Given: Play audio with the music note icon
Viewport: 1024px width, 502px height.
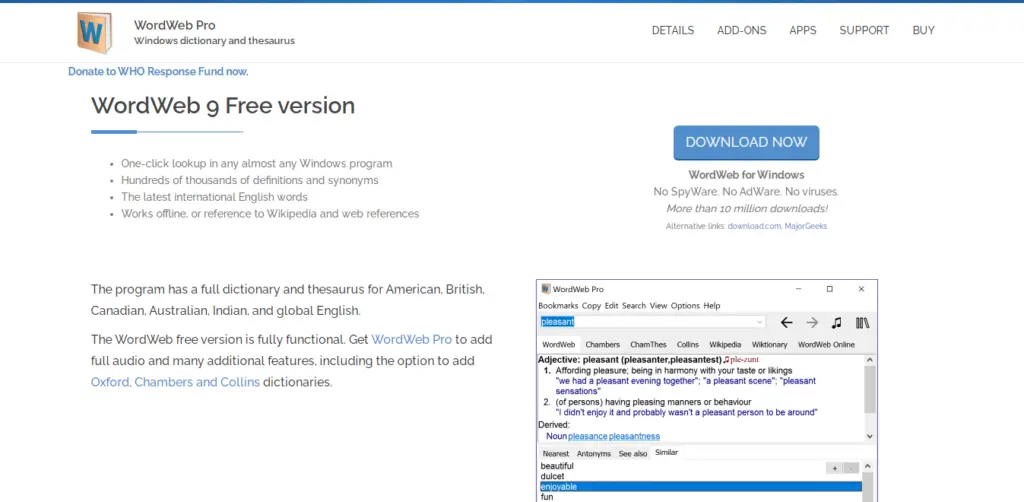Looking at the screenshot, I should point(837,323).
